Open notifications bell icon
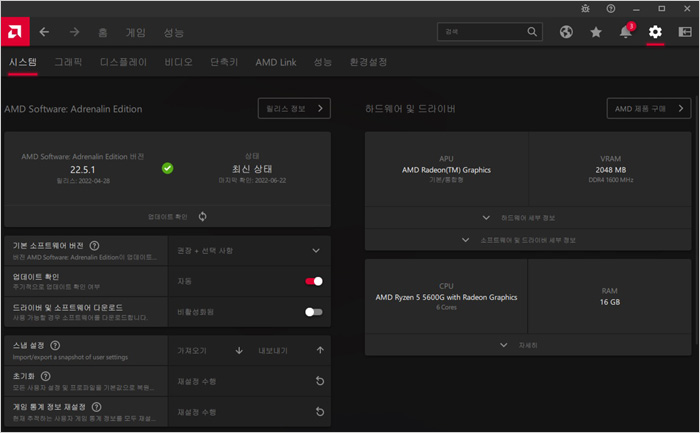Image resolution: width=700 pixels, height=433 pixels. (x=625, y=32)
